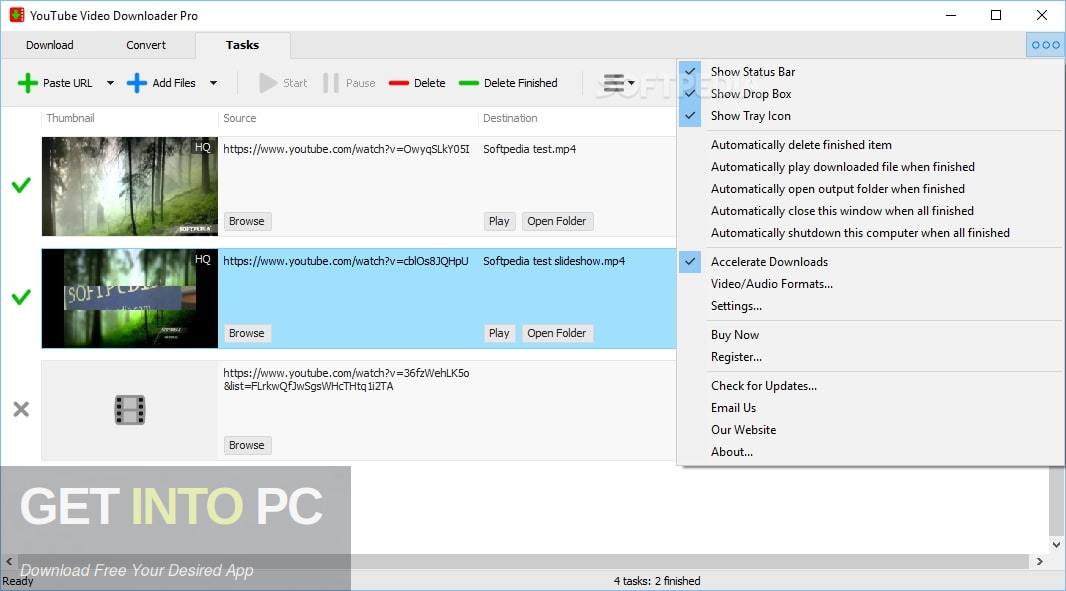The image size is (1066, 591).
Task: Choose Buy Now from menu
Action: click(x=870, y=335)
